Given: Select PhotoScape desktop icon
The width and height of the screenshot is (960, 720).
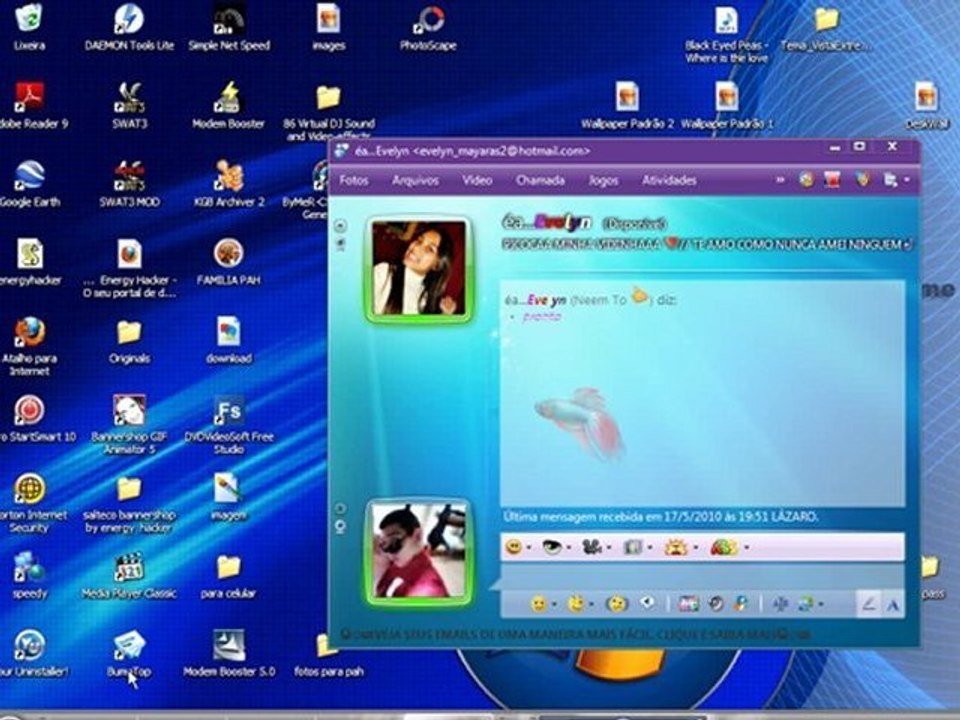Looking at the screenshot, I should click(x=428, y=27).
